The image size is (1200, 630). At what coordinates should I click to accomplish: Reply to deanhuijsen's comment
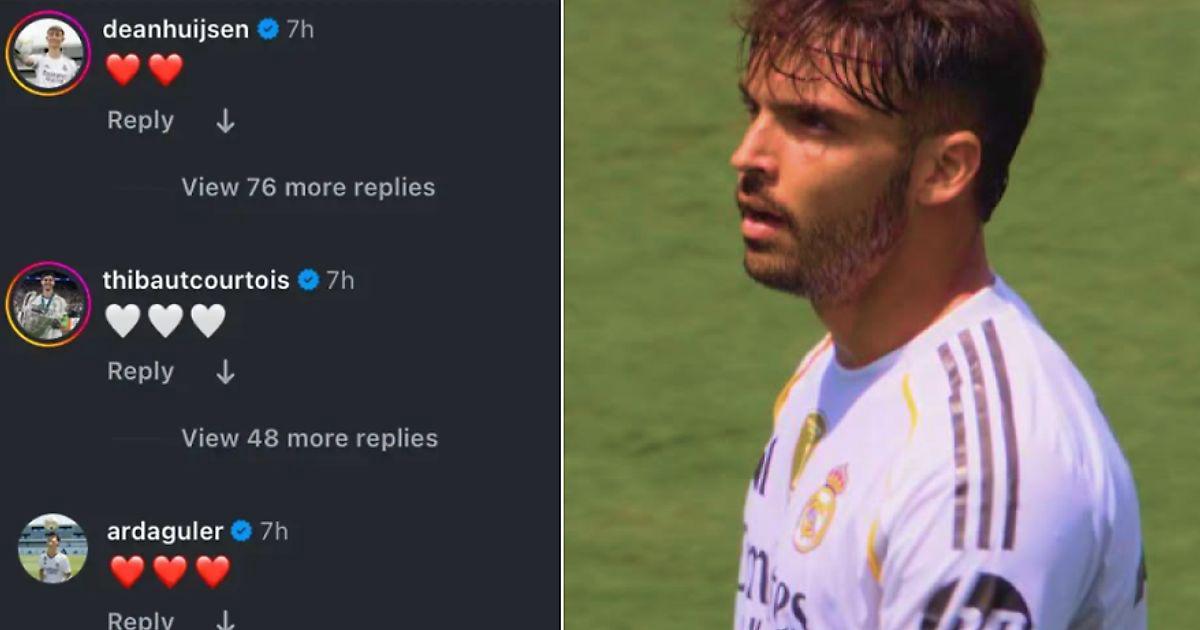pos(140,121)
